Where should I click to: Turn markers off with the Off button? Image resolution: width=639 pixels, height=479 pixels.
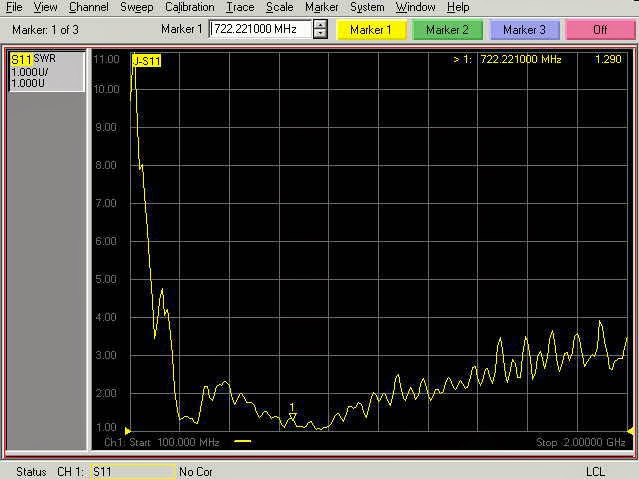(600, 30)
